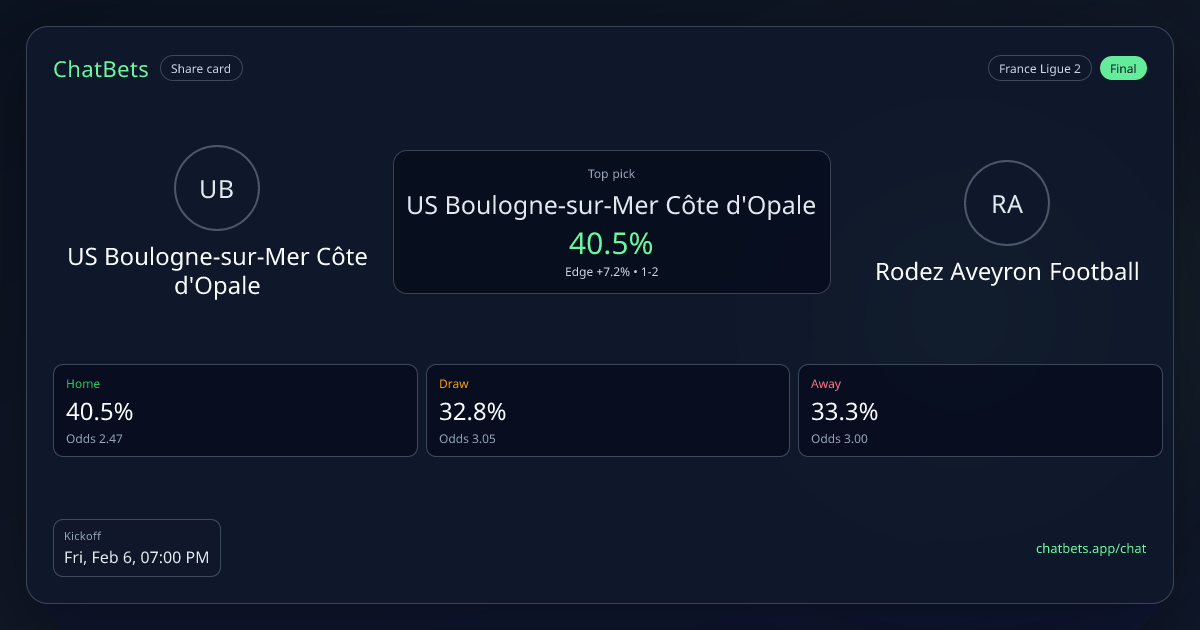1200x630 pixels.
Task: Click the Top pick label text
Action: [x=611, y=174]
